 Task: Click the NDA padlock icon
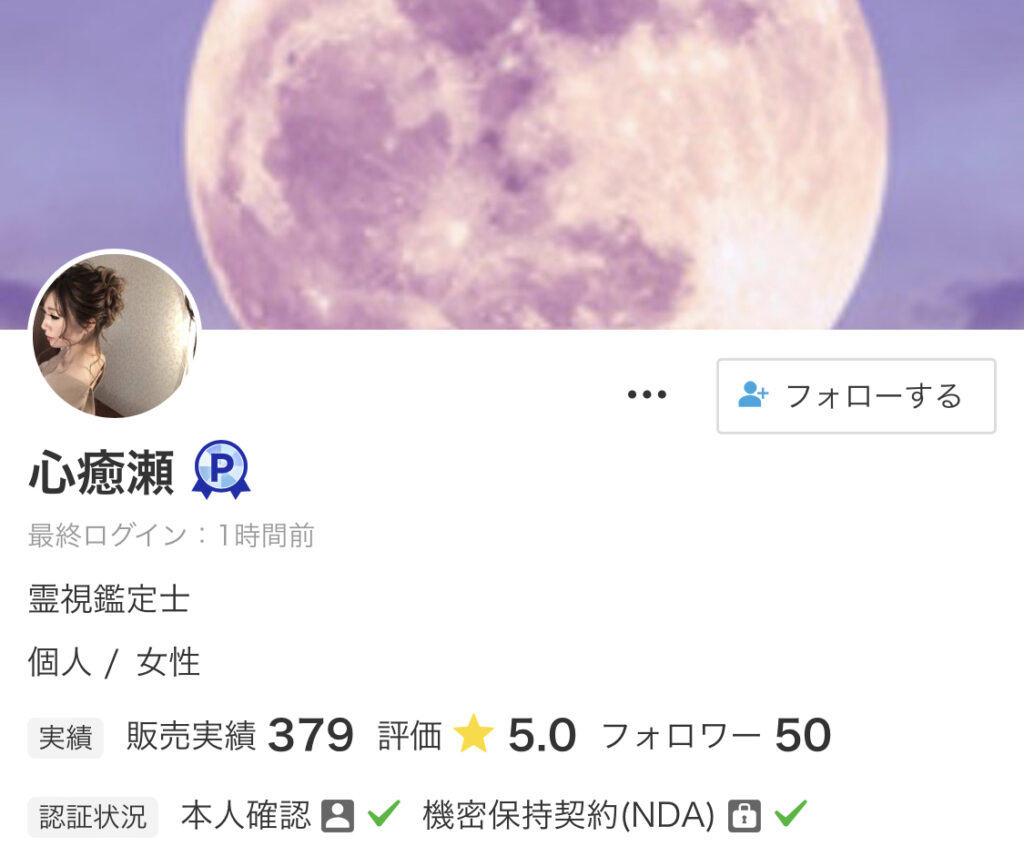[744, 815]
